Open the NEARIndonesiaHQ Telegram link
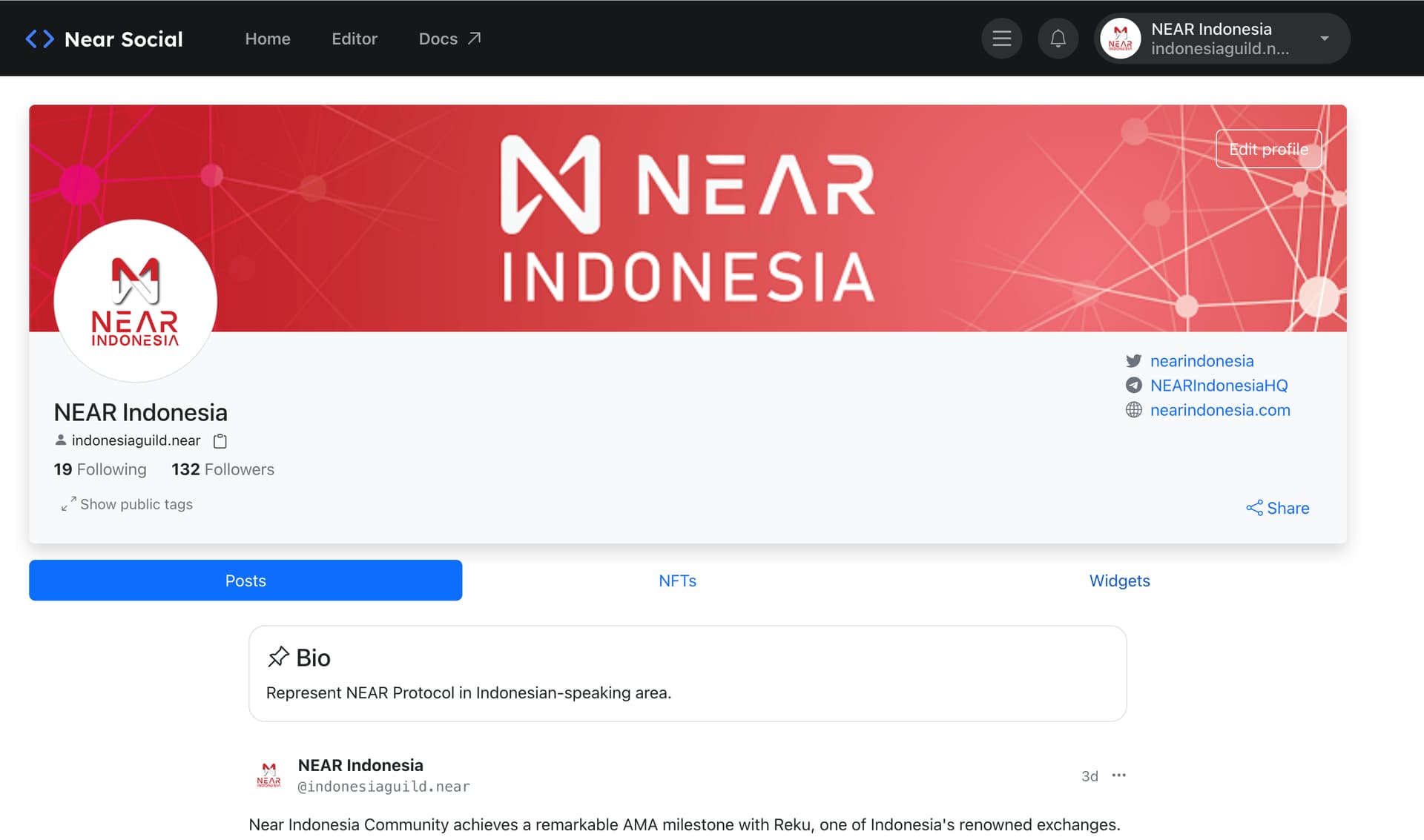 pos(1219,386)
